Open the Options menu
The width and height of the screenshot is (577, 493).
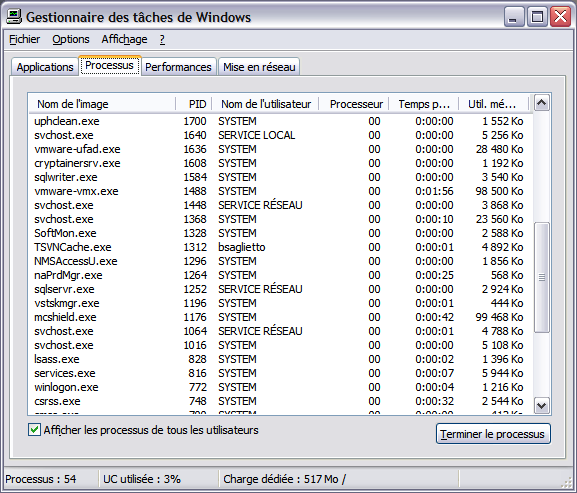pos(71,39)
